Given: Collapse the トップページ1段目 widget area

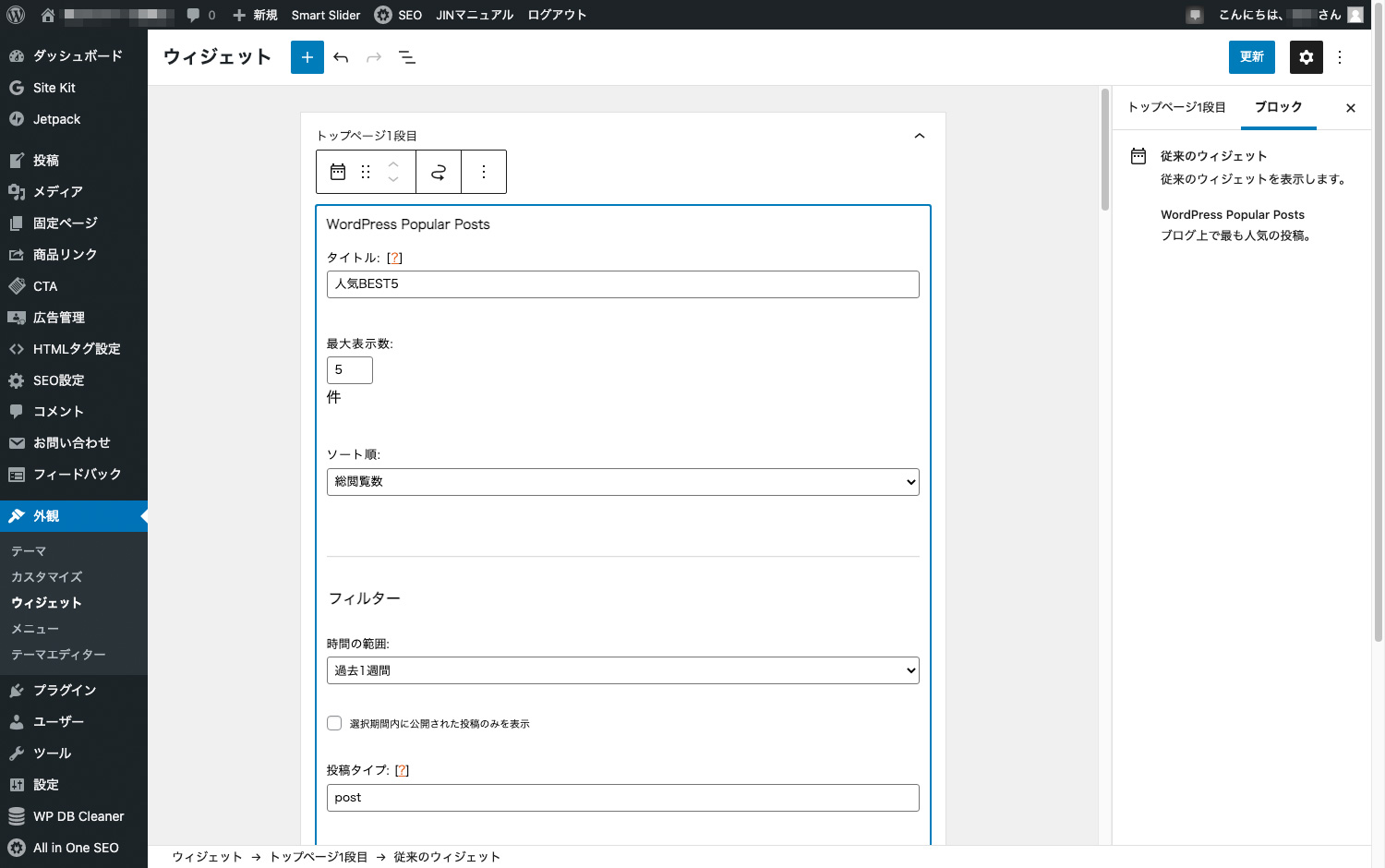Looking at the screenshot, I should [x=920, y=136].
